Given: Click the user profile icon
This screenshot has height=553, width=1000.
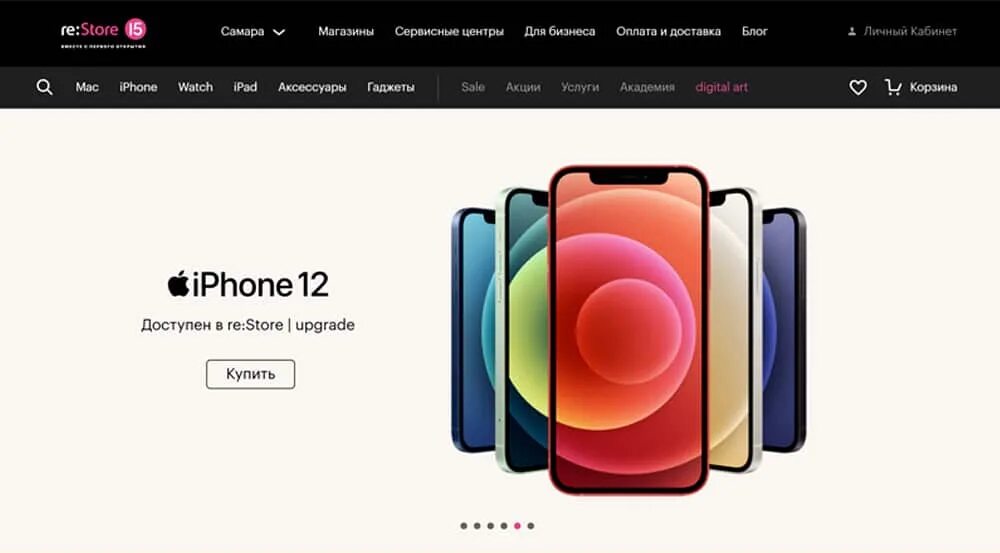Looking at the screenshot, I should [851, 31].
